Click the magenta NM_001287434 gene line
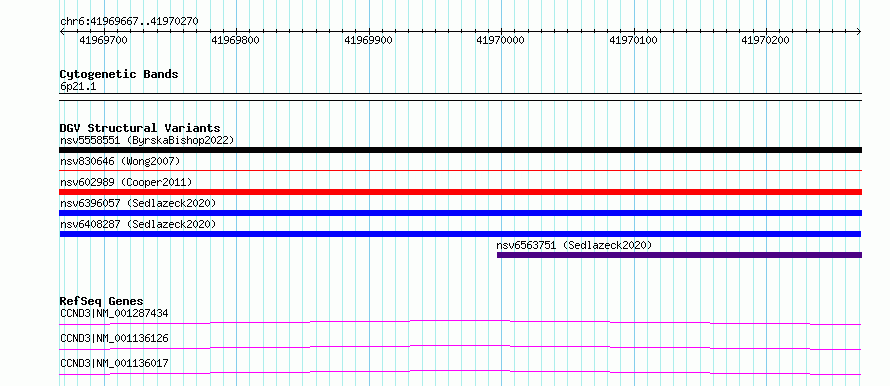The image size is (890, 386). (x=460, y=322)
